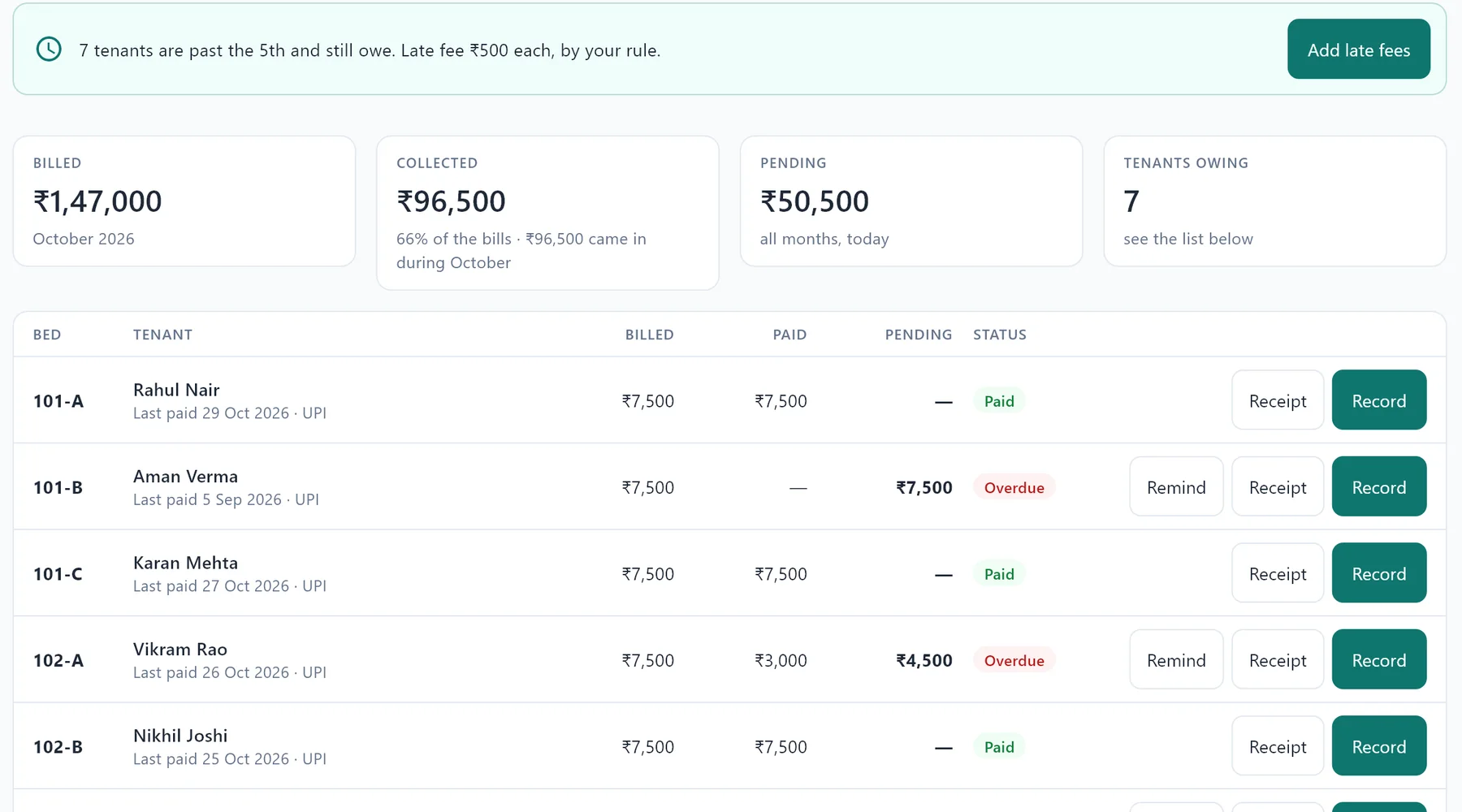
Task: Click the PENDING column header in the table
Action: (918, 335)
